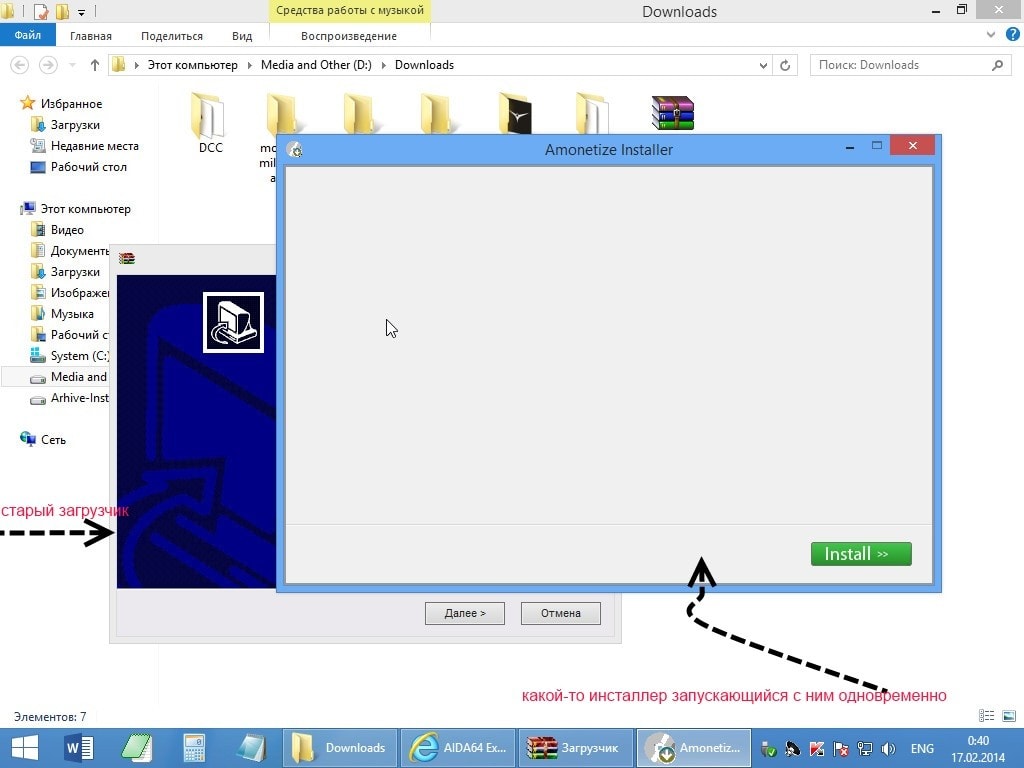
Task: Switch to details view layout icon
Action: (986, 716)
